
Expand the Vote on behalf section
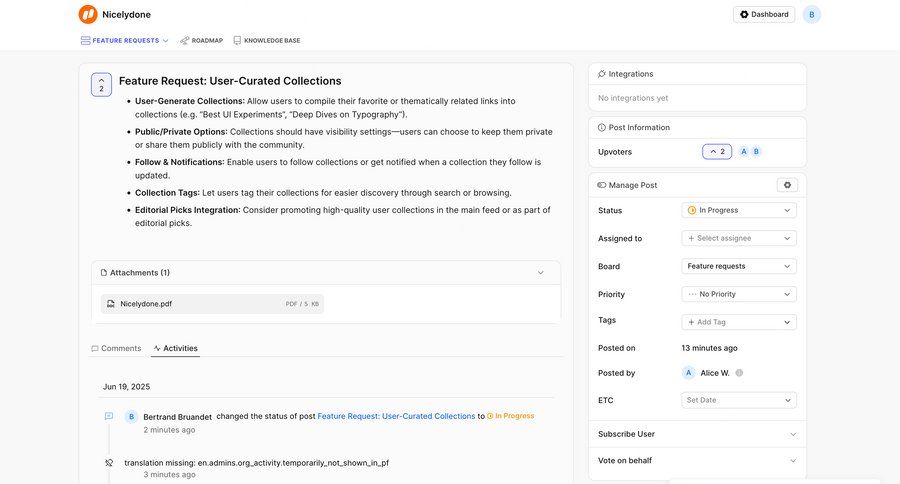pyautogui.click(x=697, y=460)
